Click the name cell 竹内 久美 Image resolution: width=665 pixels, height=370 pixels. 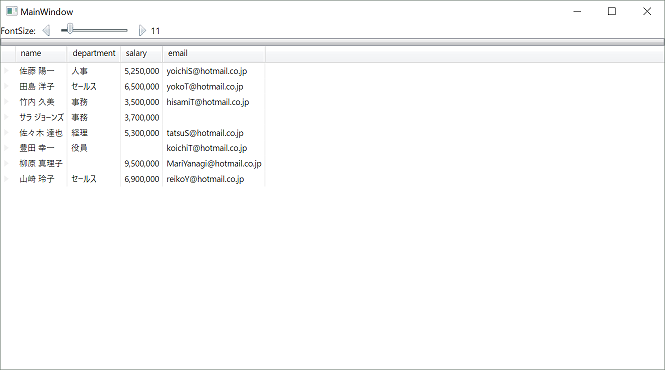click(x=41, y=102)
